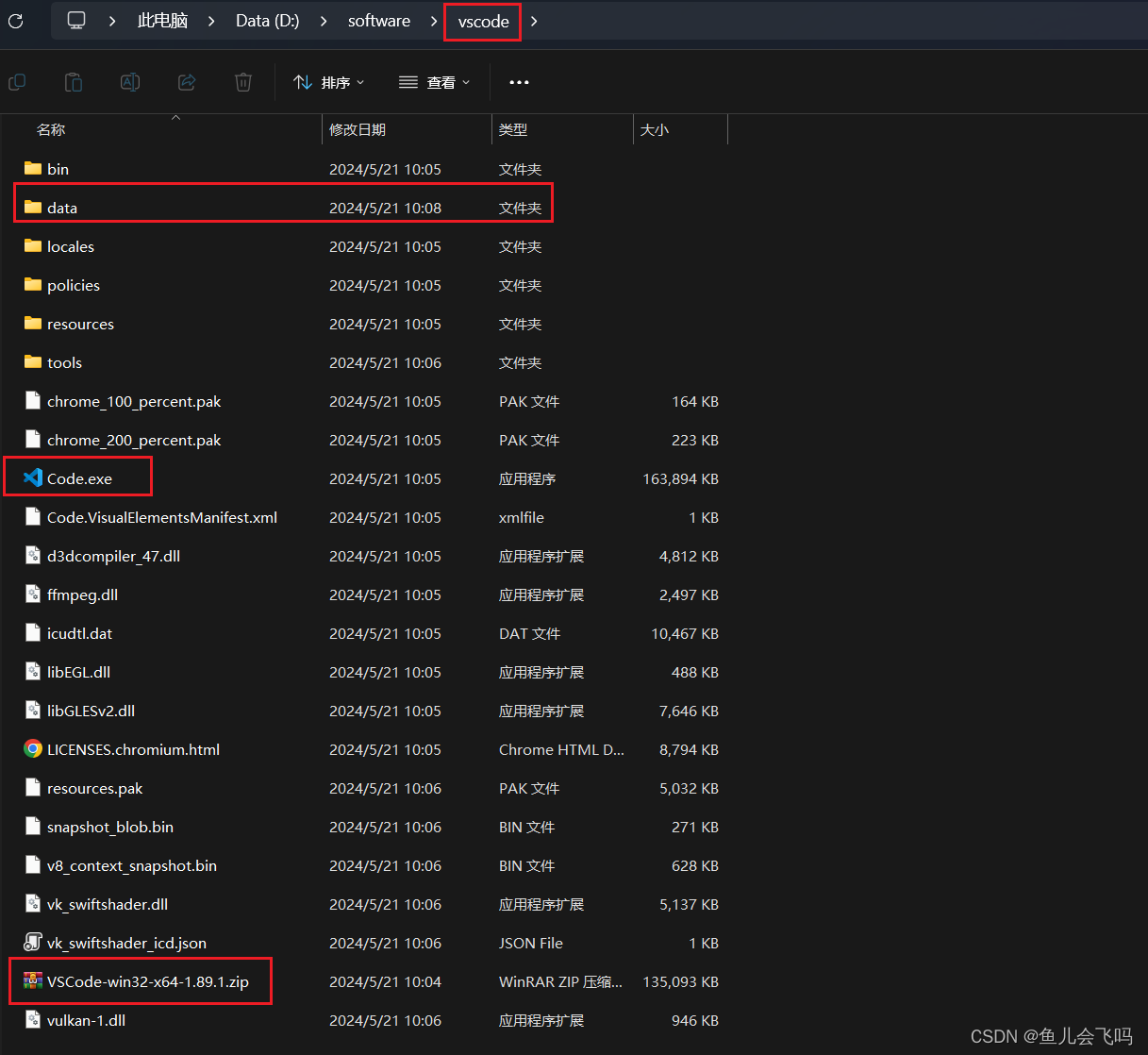Click the '2024/5/21 10:08' date cell
1148x1055 pixels.
point(385,208)
